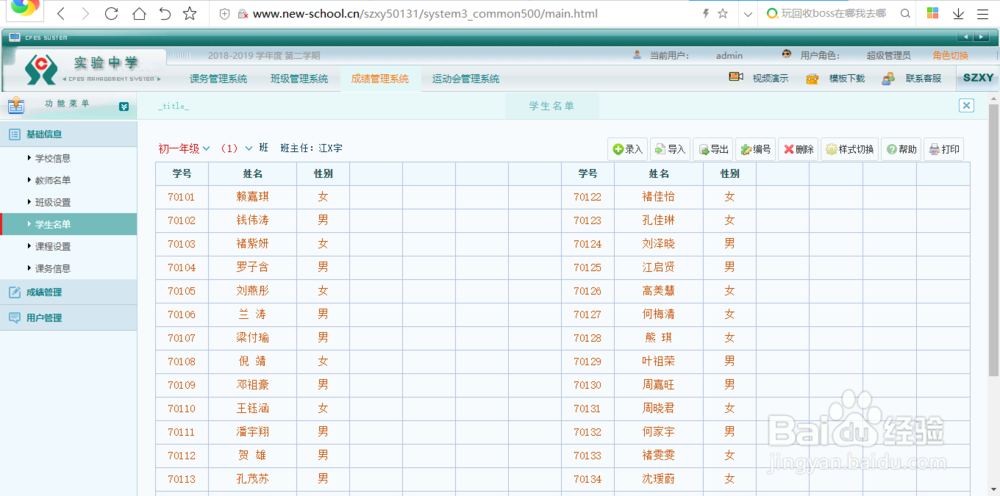Click the 编号 numbering button
Image resolution: width=1000 pixels, height=496 pixels.
pyautogui.click(x=756, y=149)
